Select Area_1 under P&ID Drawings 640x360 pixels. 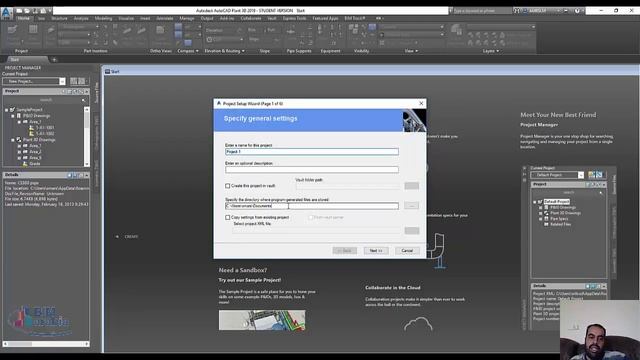tap(35, 122)
